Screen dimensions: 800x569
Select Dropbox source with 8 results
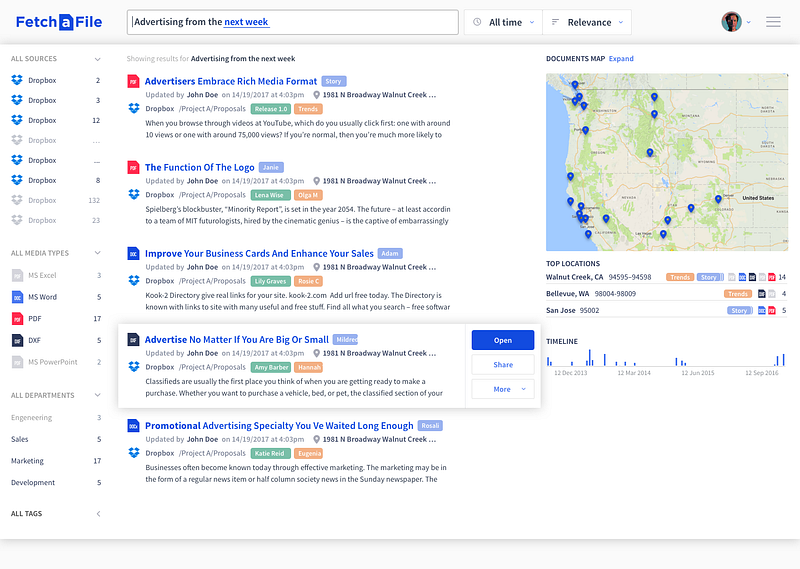[56, 180]
